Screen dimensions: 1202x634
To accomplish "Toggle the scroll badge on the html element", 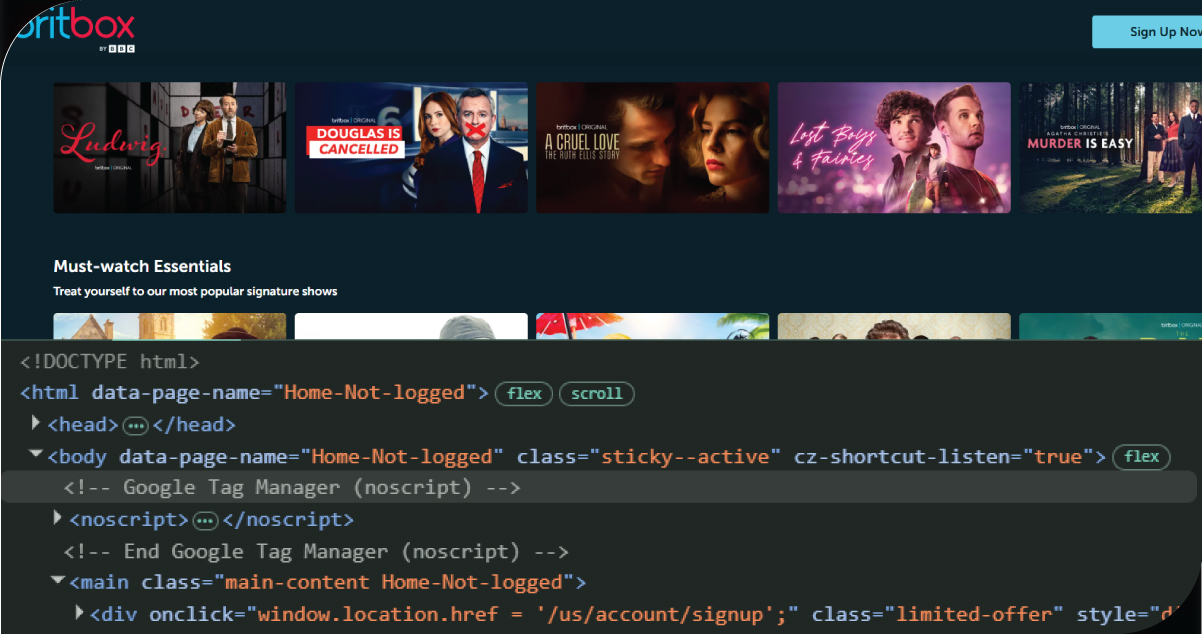I will [596, 394].
